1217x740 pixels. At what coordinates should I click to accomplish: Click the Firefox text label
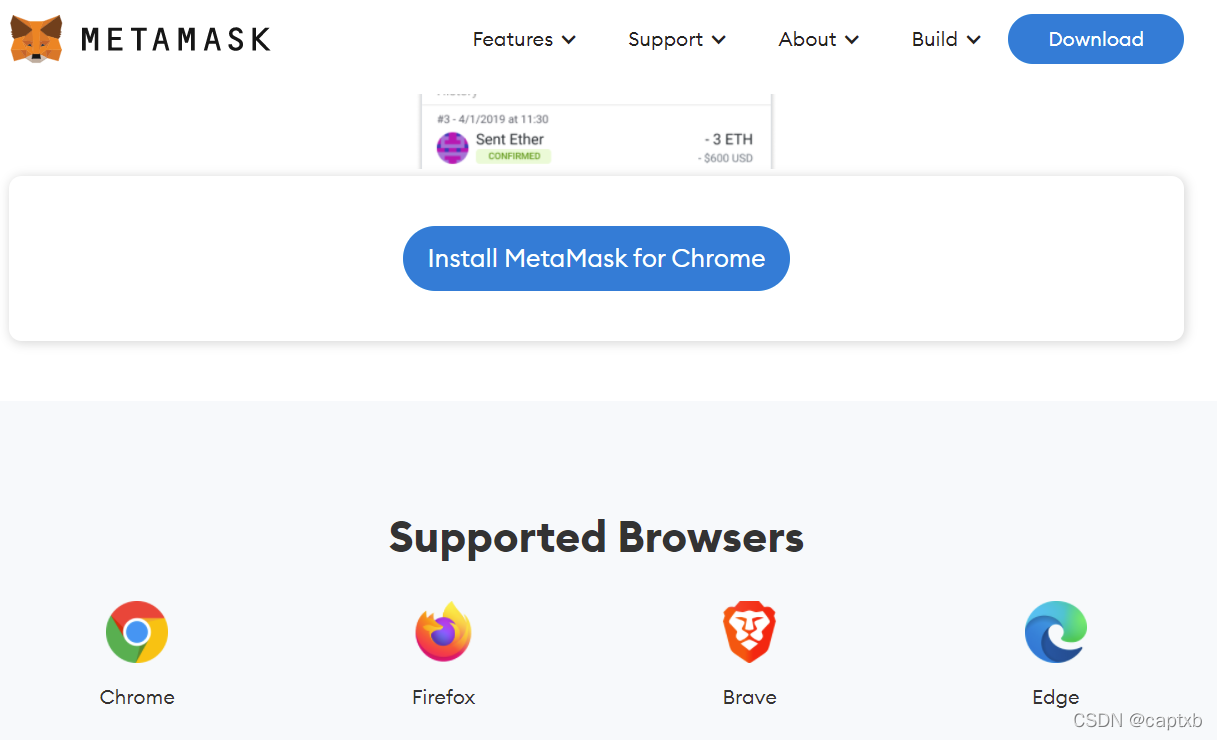(x=443, y=697)
